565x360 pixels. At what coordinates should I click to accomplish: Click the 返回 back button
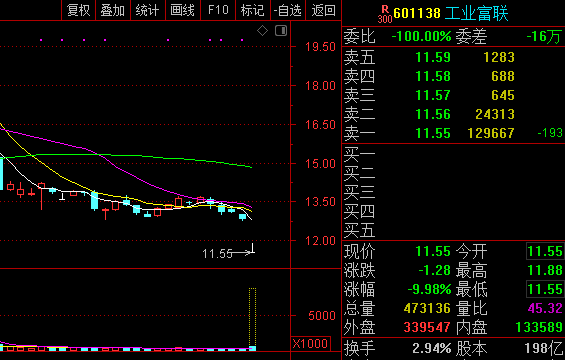coord(324,10)
